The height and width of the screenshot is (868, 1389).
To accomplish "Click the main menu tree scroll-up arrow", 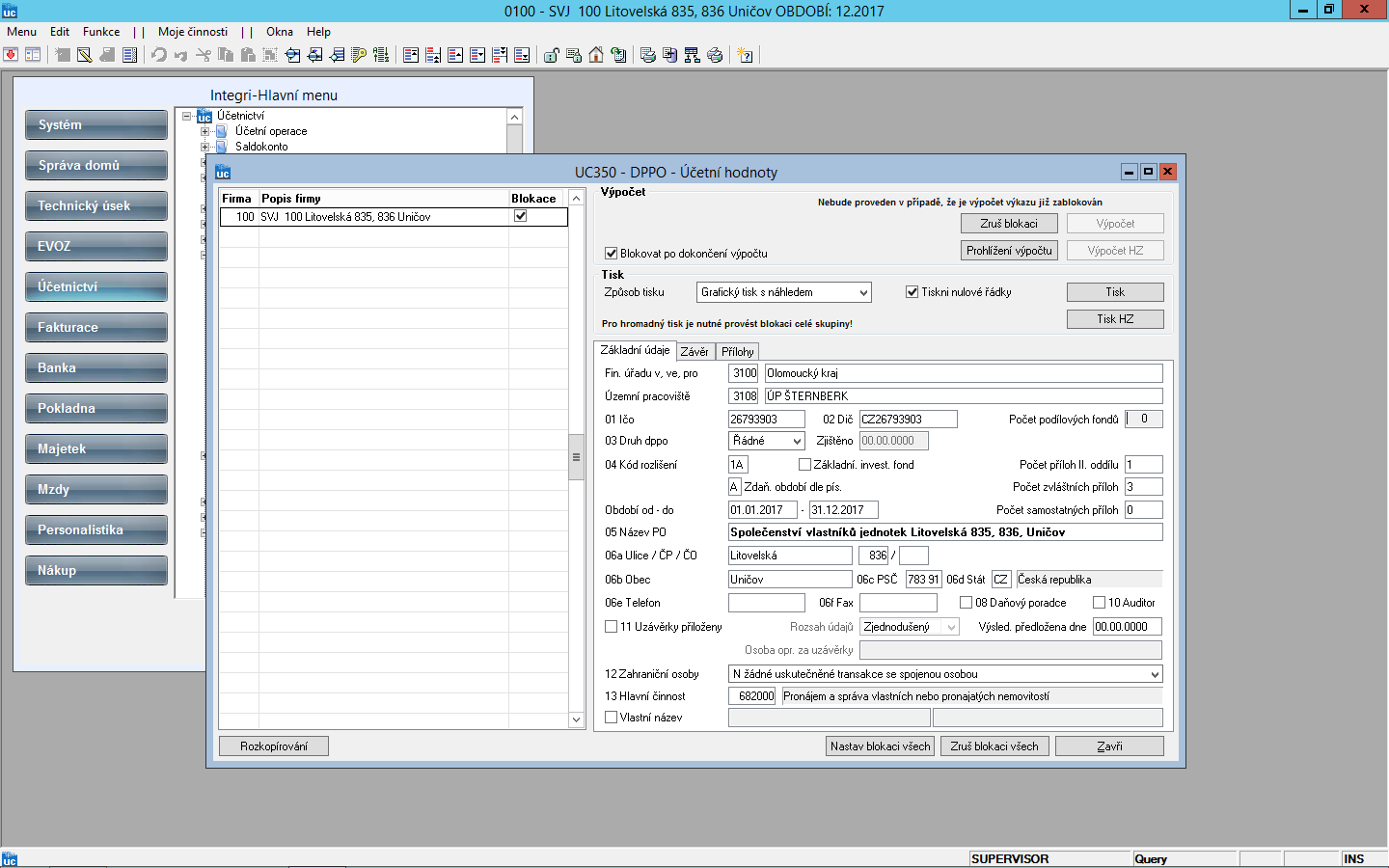I will tap(514, 117).
